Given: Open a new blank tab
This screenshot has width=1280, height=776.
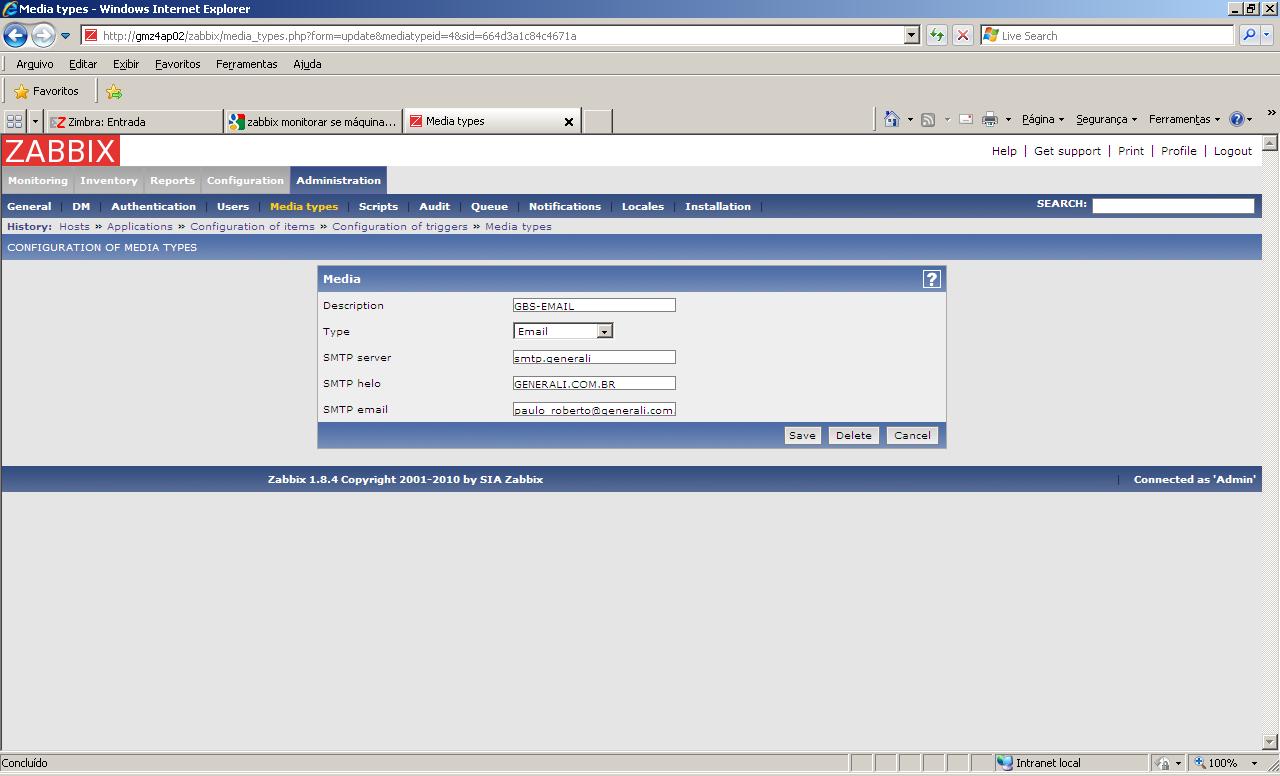Looking at the screenshot, I should click(x=597, y=122).
